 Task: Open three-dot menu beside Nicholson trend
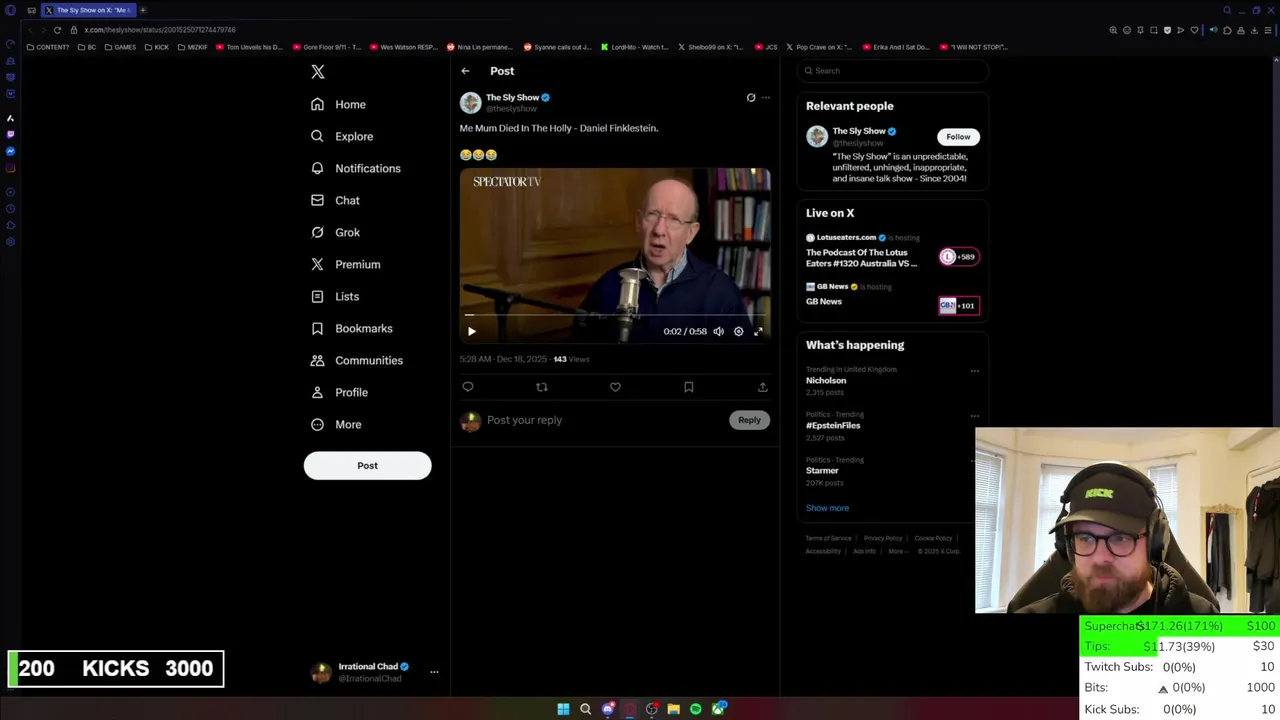(975, 371)
